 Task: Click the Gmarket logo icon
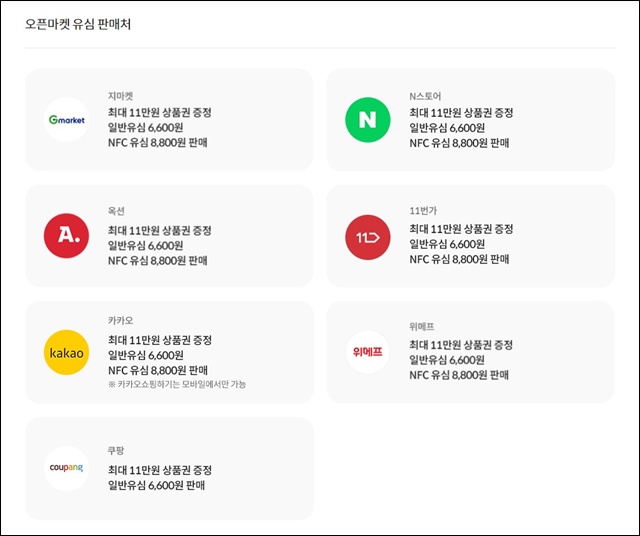[x=67, y=120]
